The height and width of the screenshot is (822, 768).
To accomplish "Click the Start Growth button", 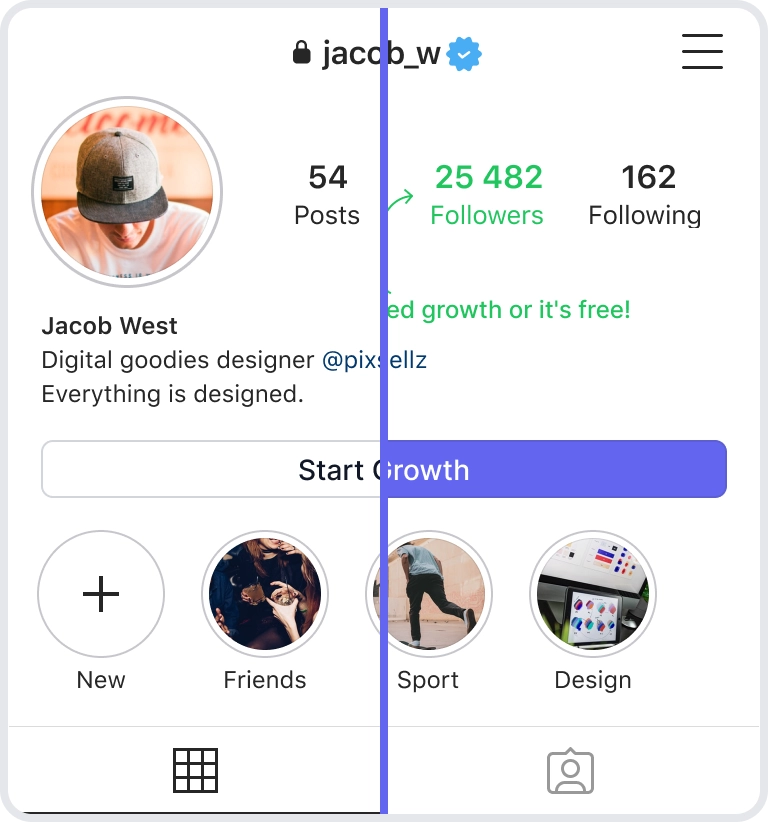I will pos(384,469).
